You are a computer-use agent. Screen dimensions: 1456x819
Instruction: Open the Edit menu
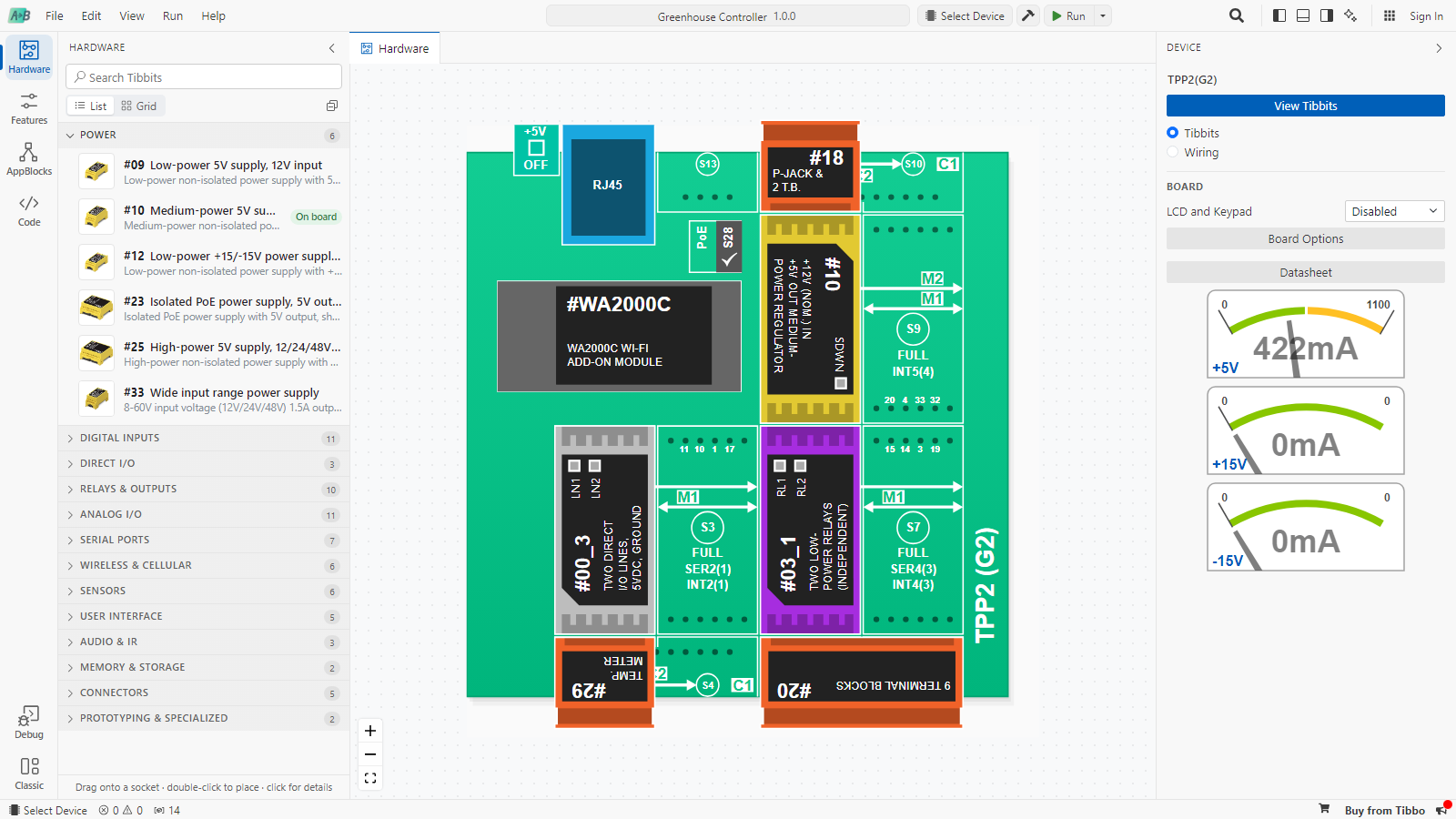[x=91, y=15]
